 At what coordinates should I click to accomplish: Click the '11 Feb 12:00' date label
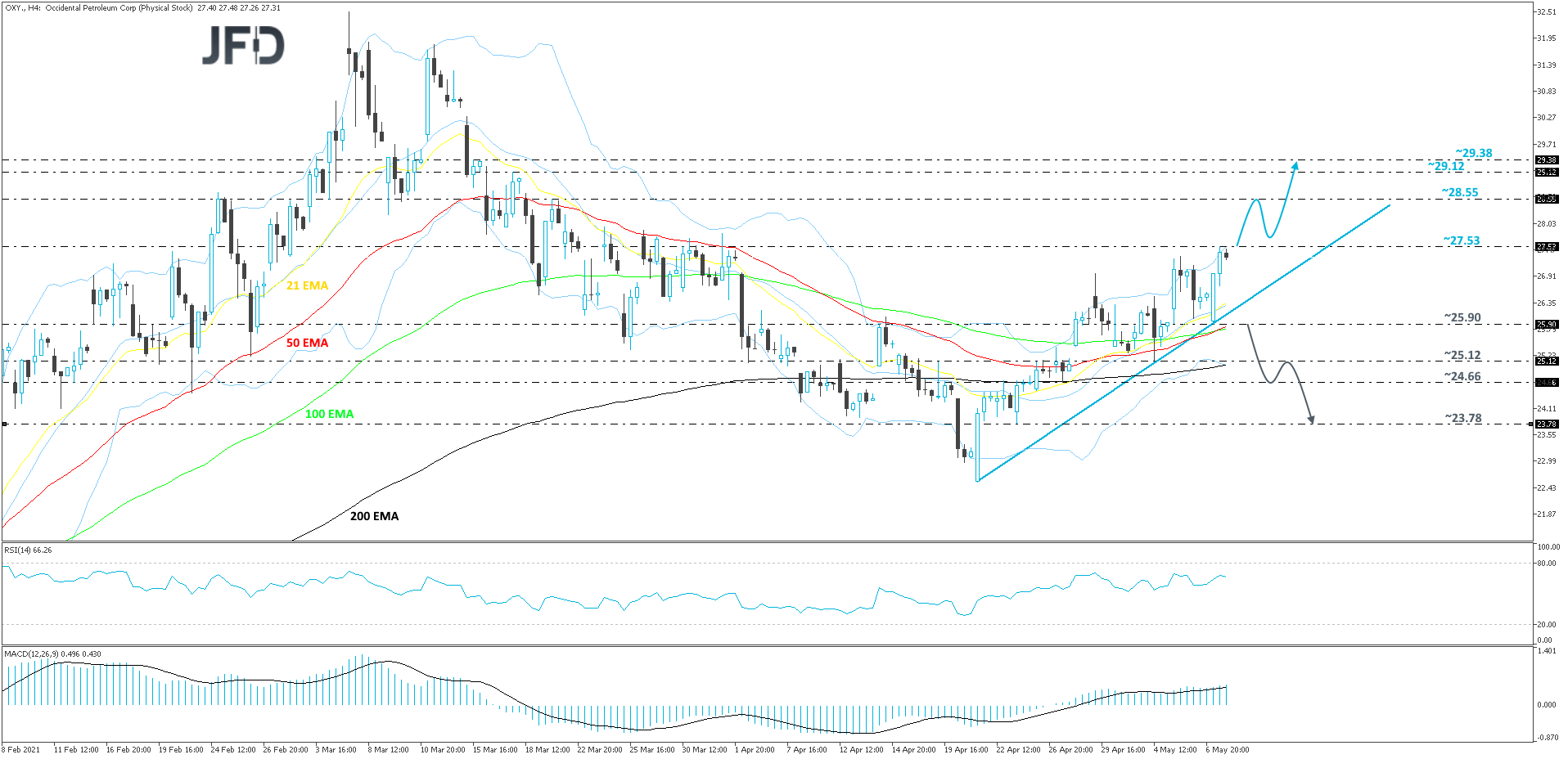76,749
